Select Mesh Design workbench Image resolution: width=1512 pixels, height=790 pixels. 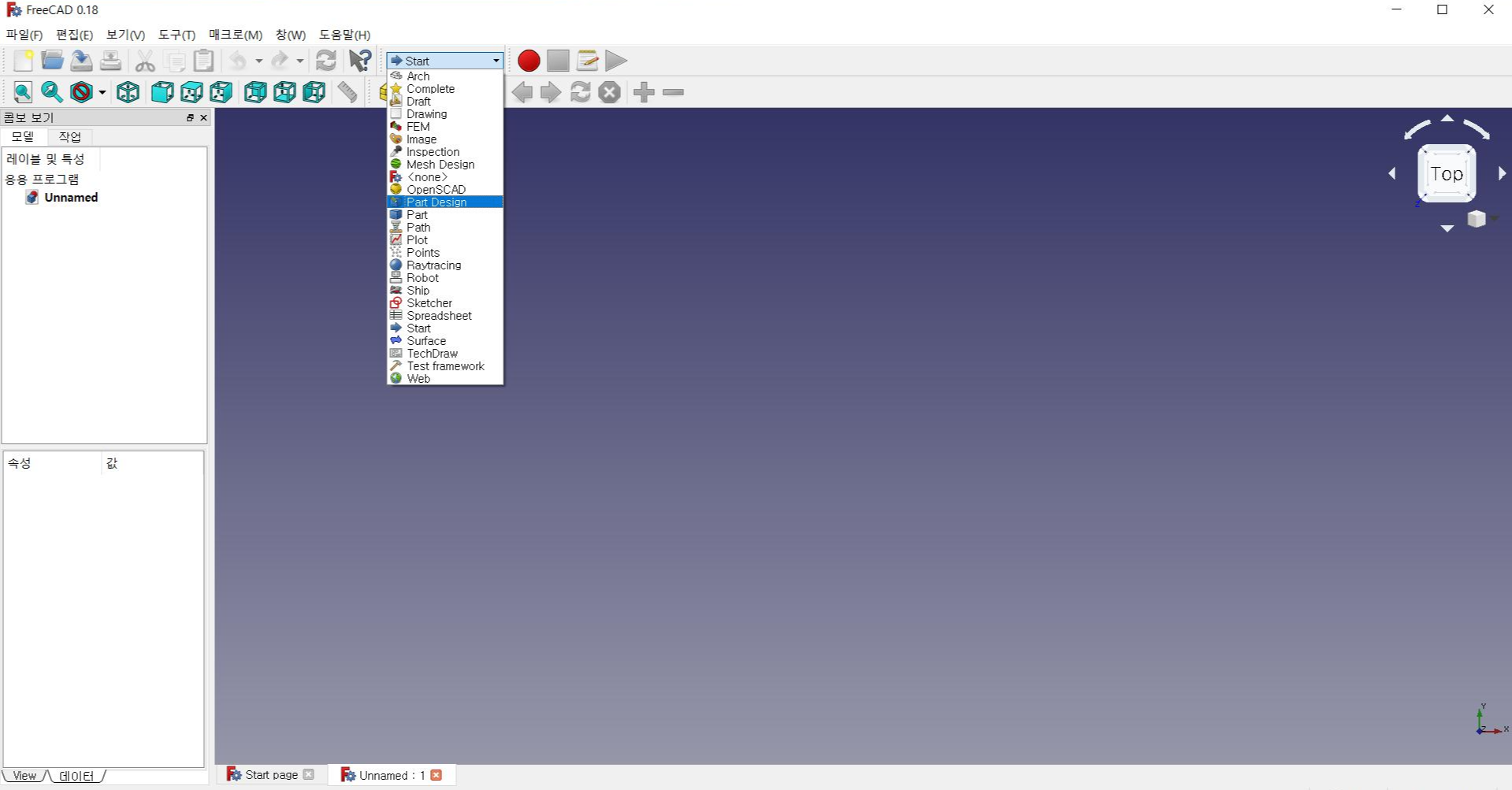[x=445, y=165]
